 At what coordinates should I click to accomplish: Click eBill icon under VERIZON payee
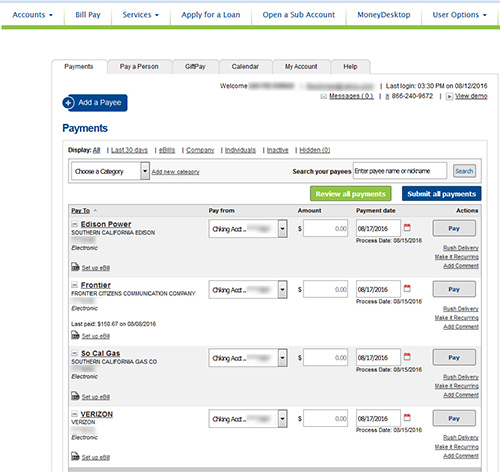coord(75,456)
